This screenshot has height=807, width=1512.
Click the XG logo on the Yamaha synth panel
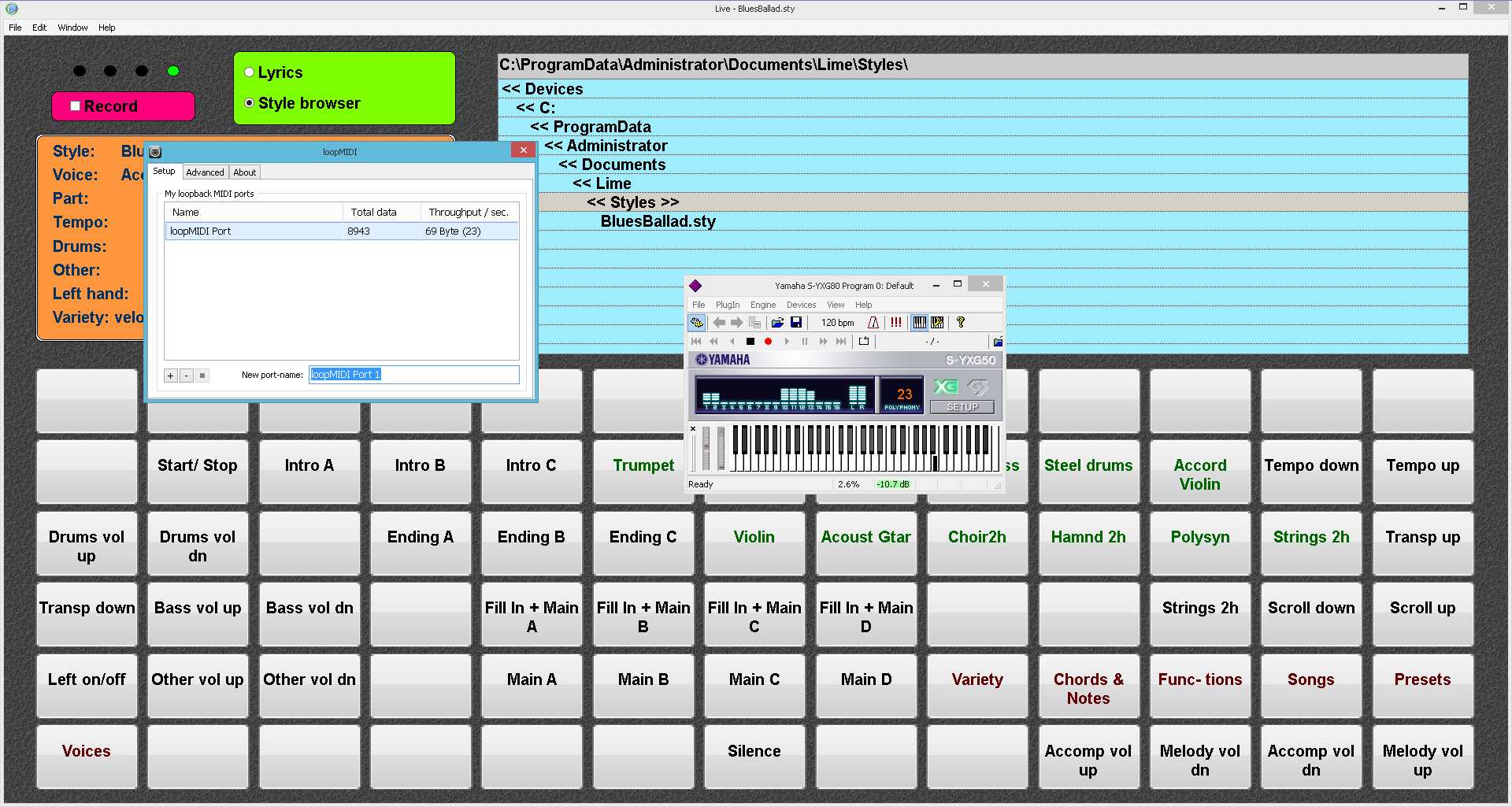click(946, 387)
